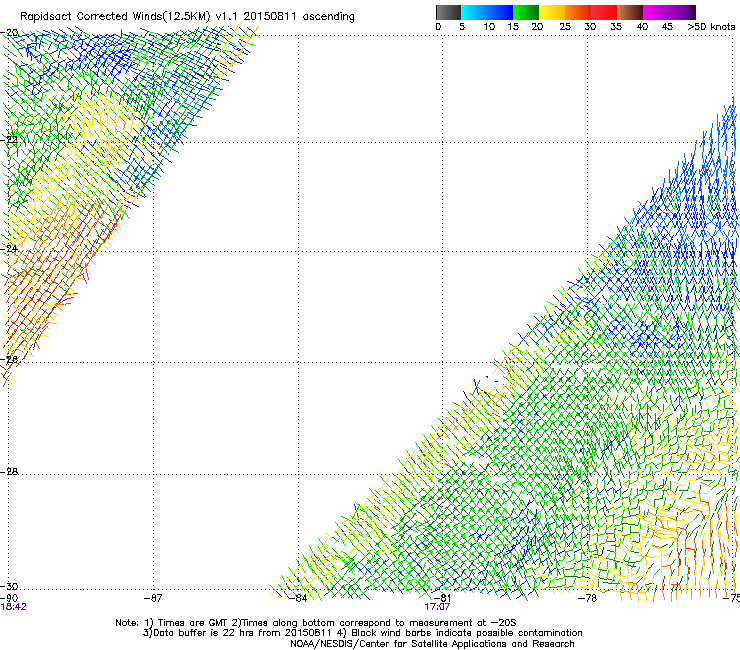Click the longitude label '-78'
The height and width of the screenshot is (650, 740).
[x=588, y=598]
